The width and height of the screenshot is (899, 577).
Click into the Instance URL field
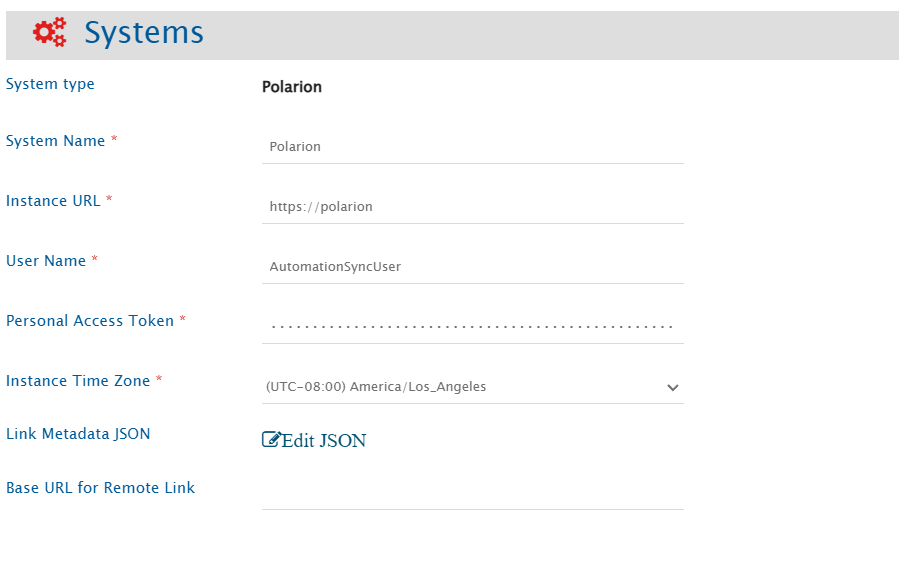click(472, 207)
